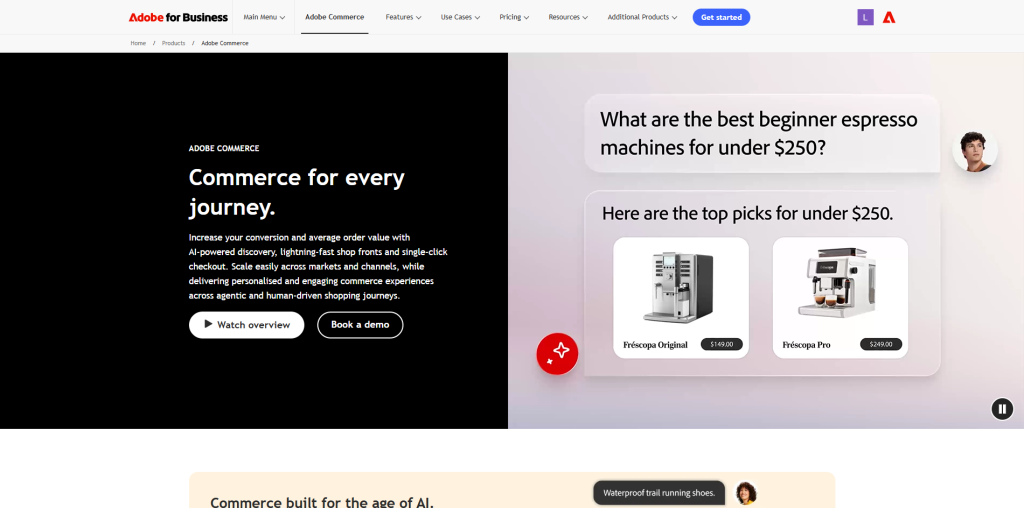Expand the Additional Products dropdown

point(642,17)
